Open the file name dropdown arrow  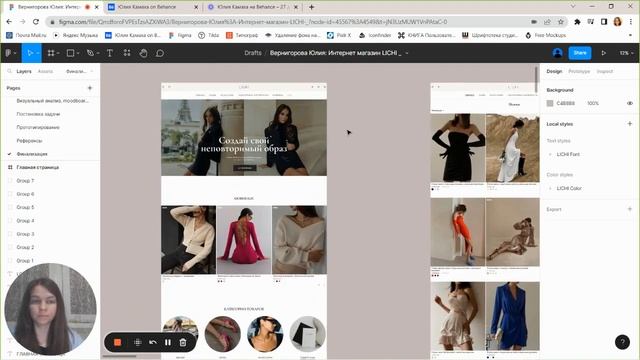click(407, 53)
